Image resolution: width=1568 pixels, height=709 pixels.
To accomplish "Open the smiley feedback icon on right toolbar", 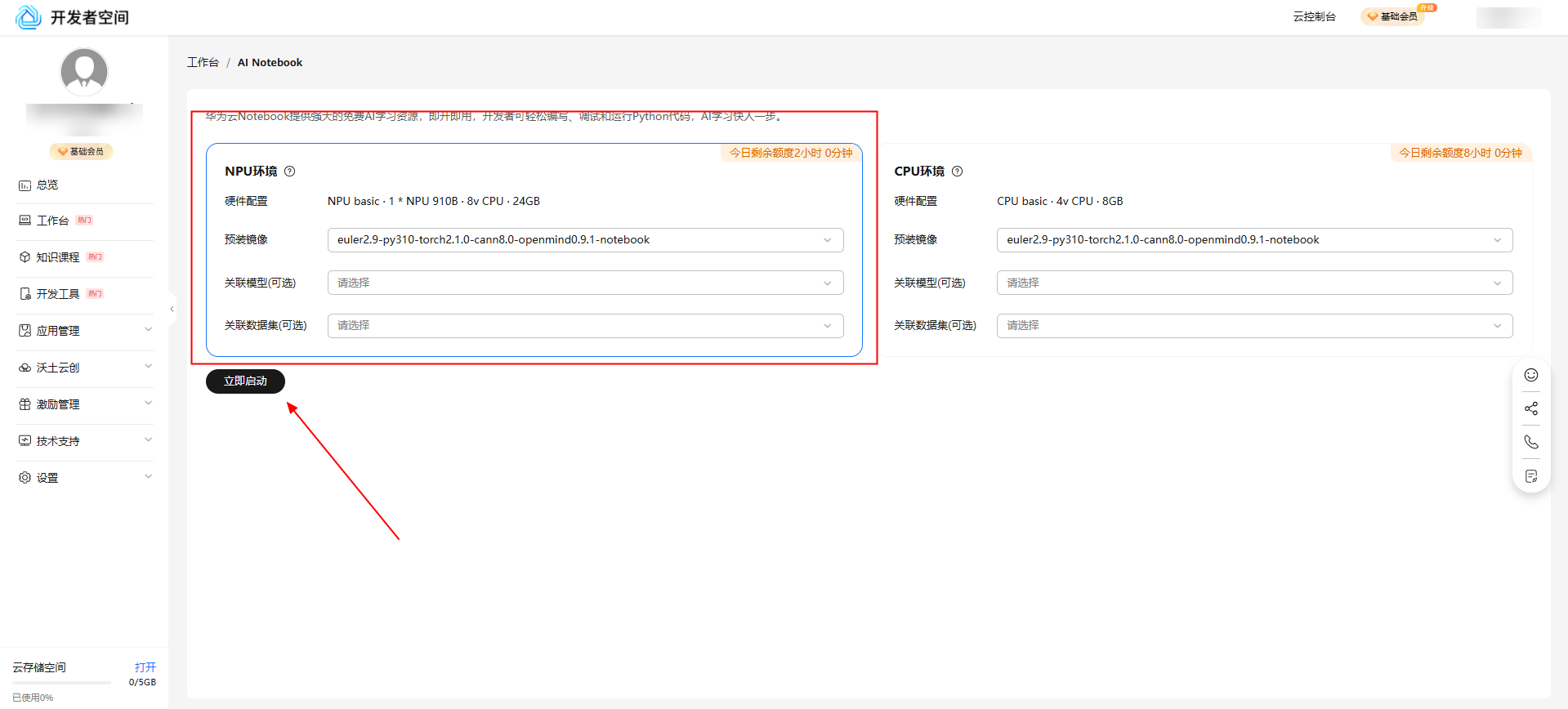I will click(1531, 375).
